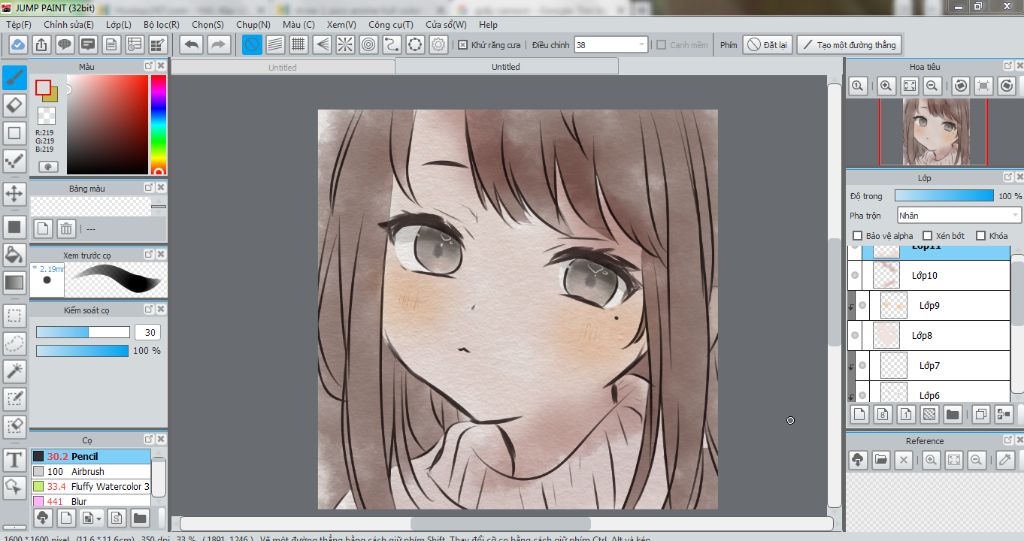Screen dimensions: 1024x541
Task: Select the Eraser tool
Action: coord(14,105)
